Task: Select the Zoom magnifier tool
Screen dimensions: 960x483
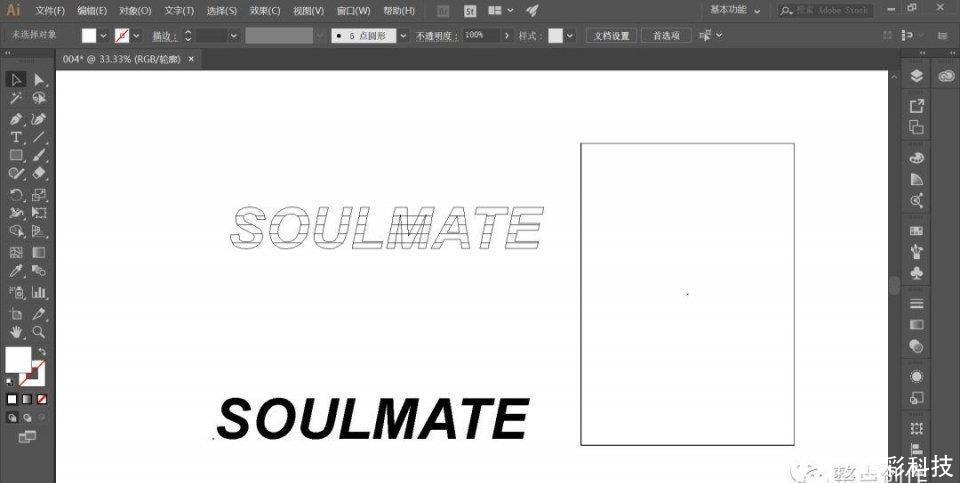Action: 39,331
